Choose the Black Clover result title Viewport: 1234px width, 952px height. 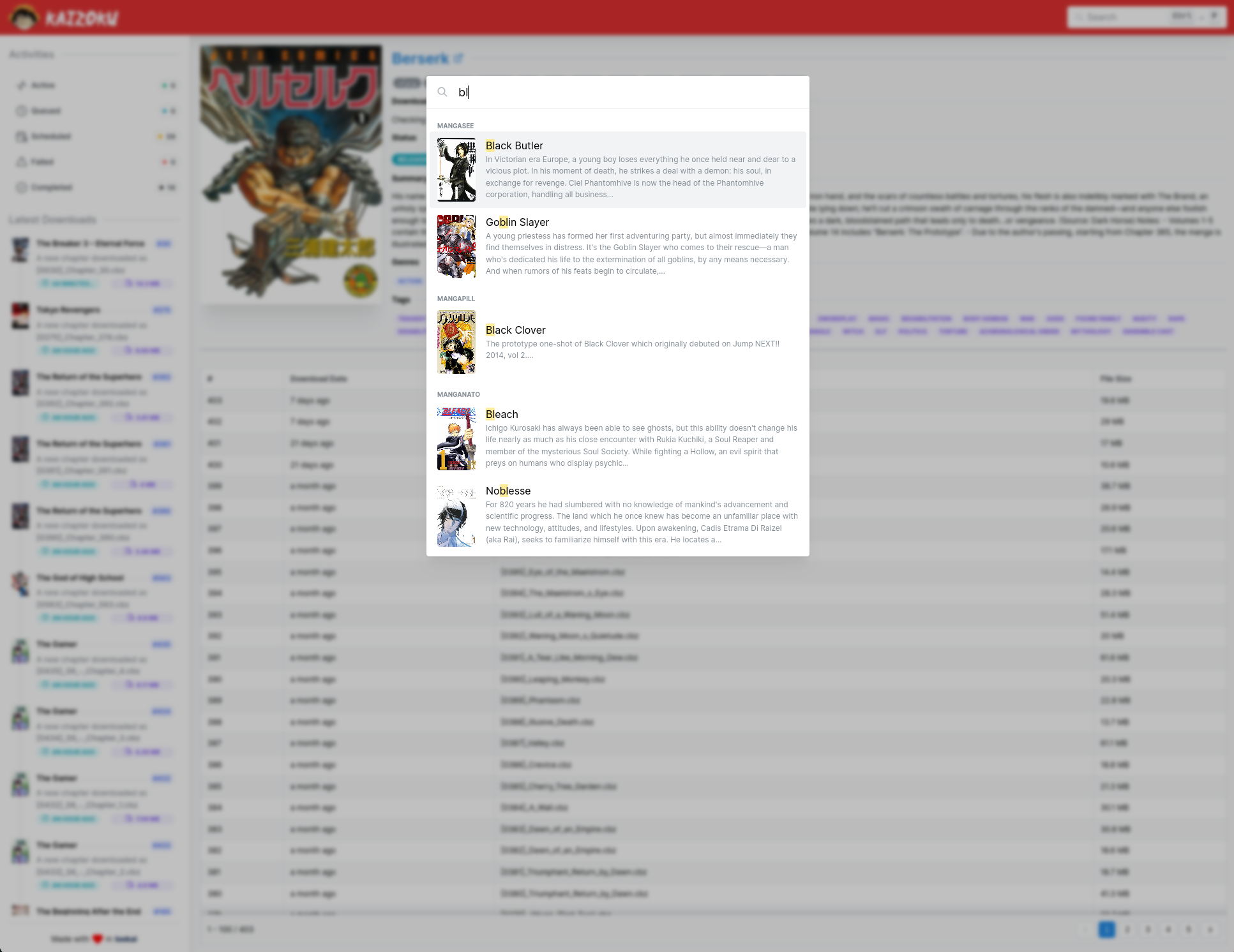click(x=516, y=330)
